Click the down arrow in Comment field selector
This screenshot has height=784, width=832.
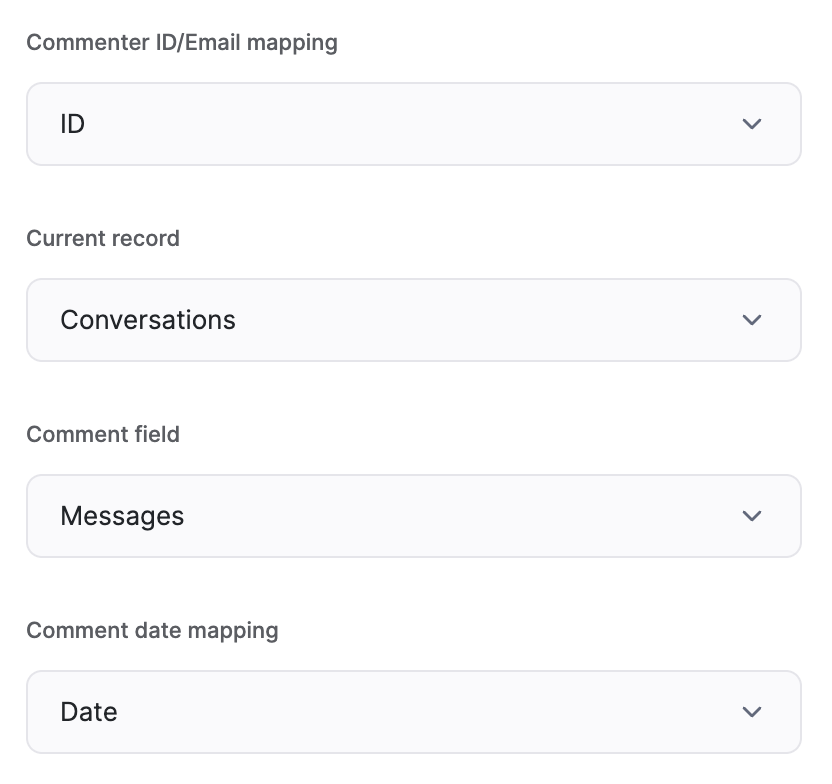coord(751,516)
